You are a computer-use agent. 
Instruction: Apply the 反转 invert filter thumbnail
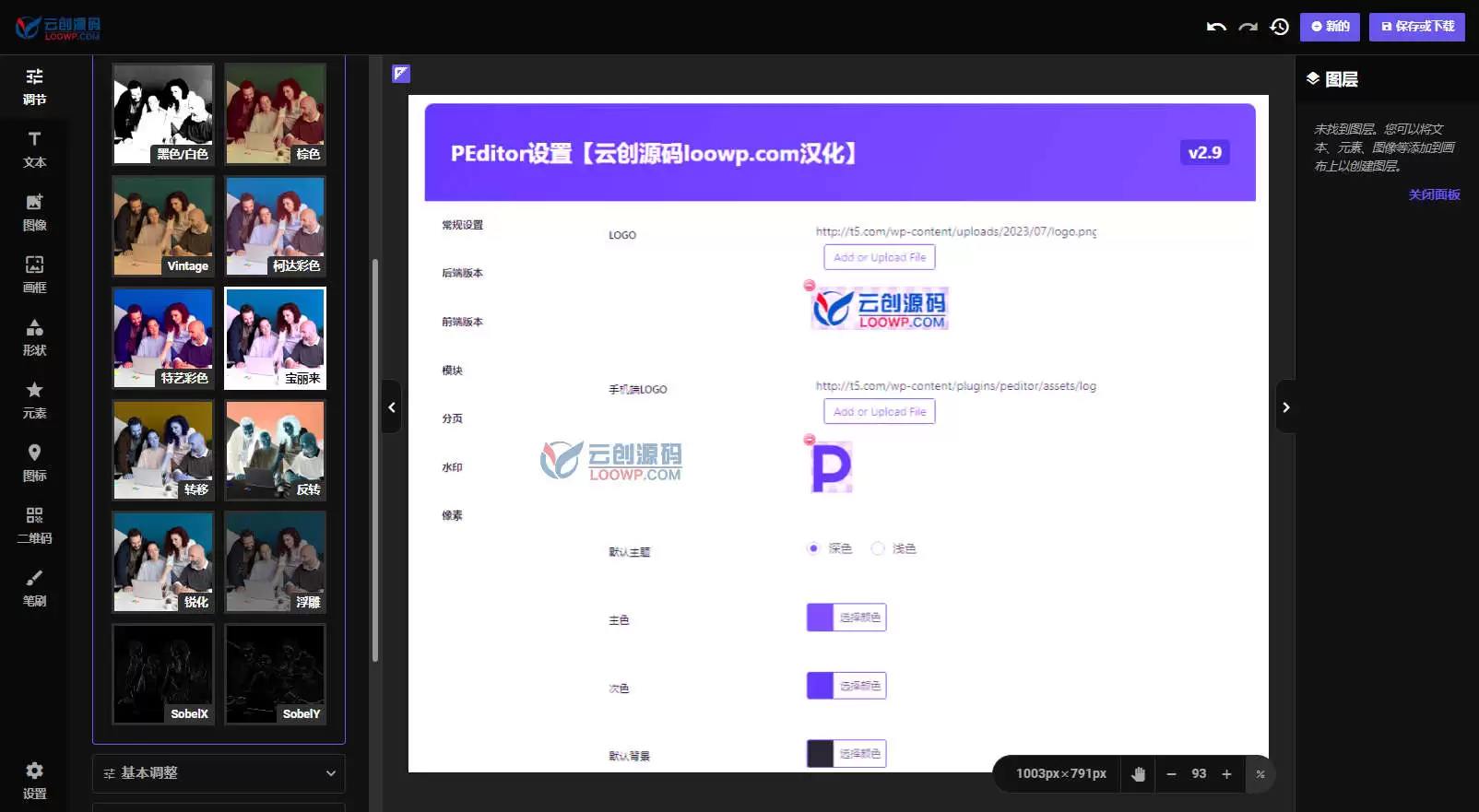click(x=276, y=450)
